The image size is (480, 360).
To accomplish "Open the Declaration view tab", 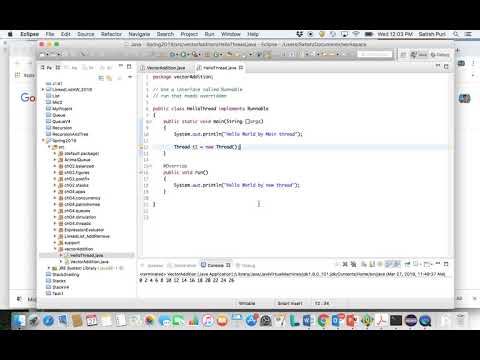I will (182, 265).
